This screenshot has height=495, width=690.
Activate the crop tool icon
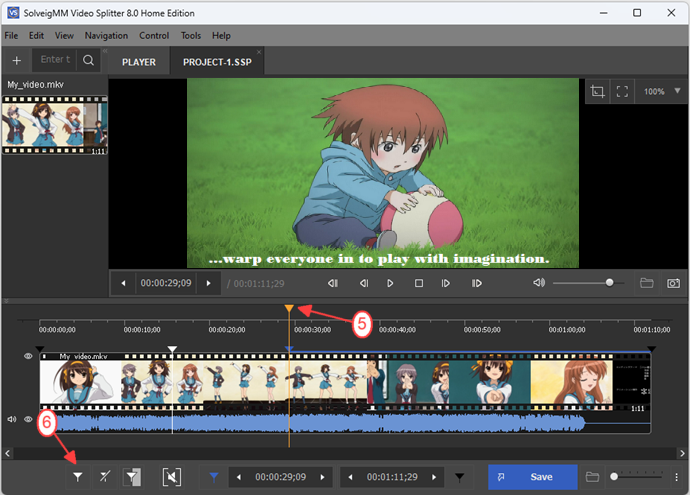point(597,92)
